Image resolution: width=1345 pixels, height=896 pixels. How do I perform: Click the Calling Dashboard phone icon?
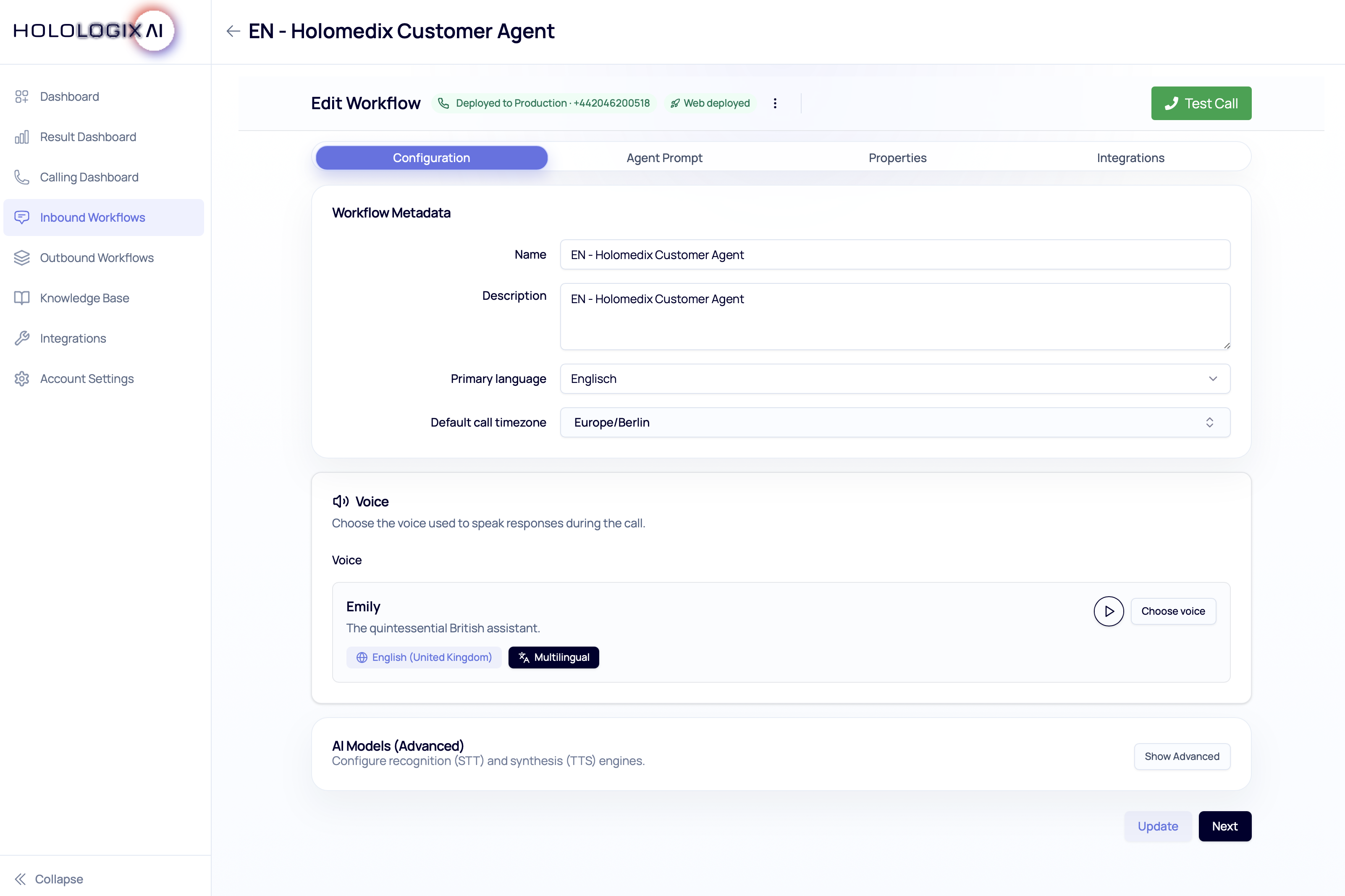point(22,177)
